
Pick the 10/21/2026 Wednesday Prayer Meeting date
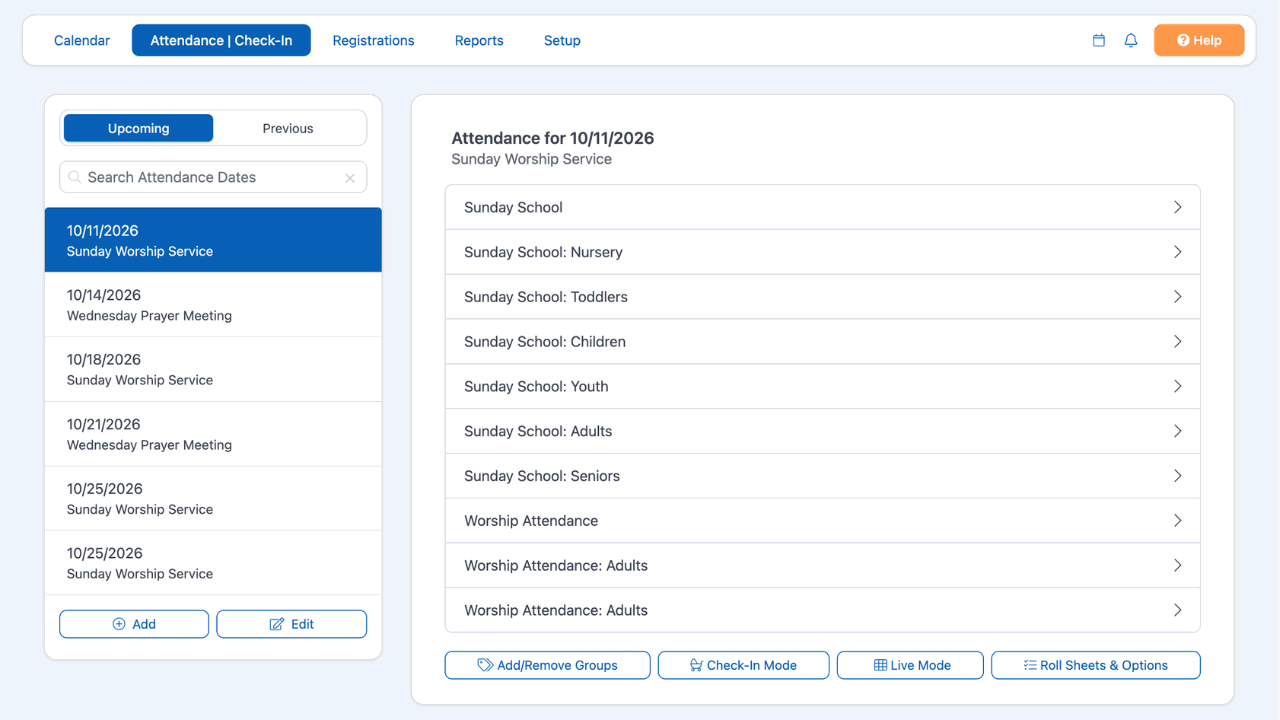click(213, 434)
